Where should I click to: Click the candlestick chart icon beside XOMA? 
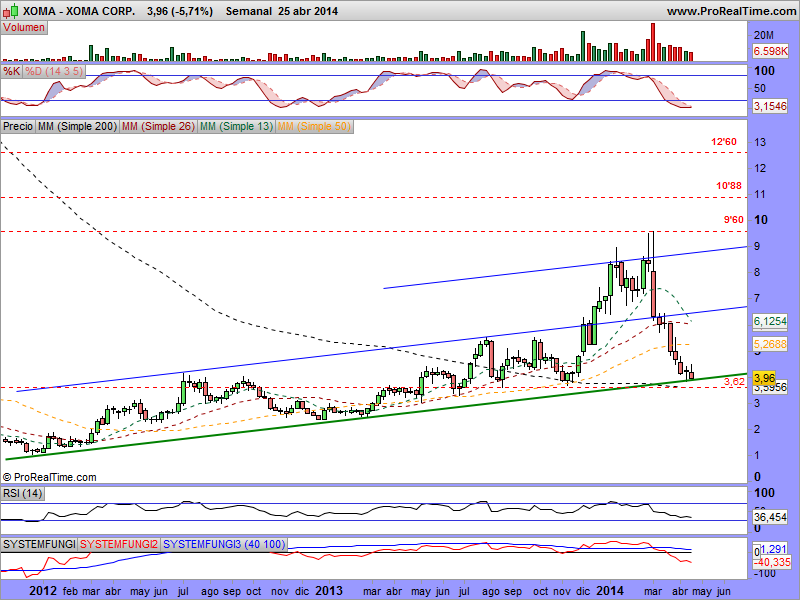pyautogui.click(x=11, y=10)
